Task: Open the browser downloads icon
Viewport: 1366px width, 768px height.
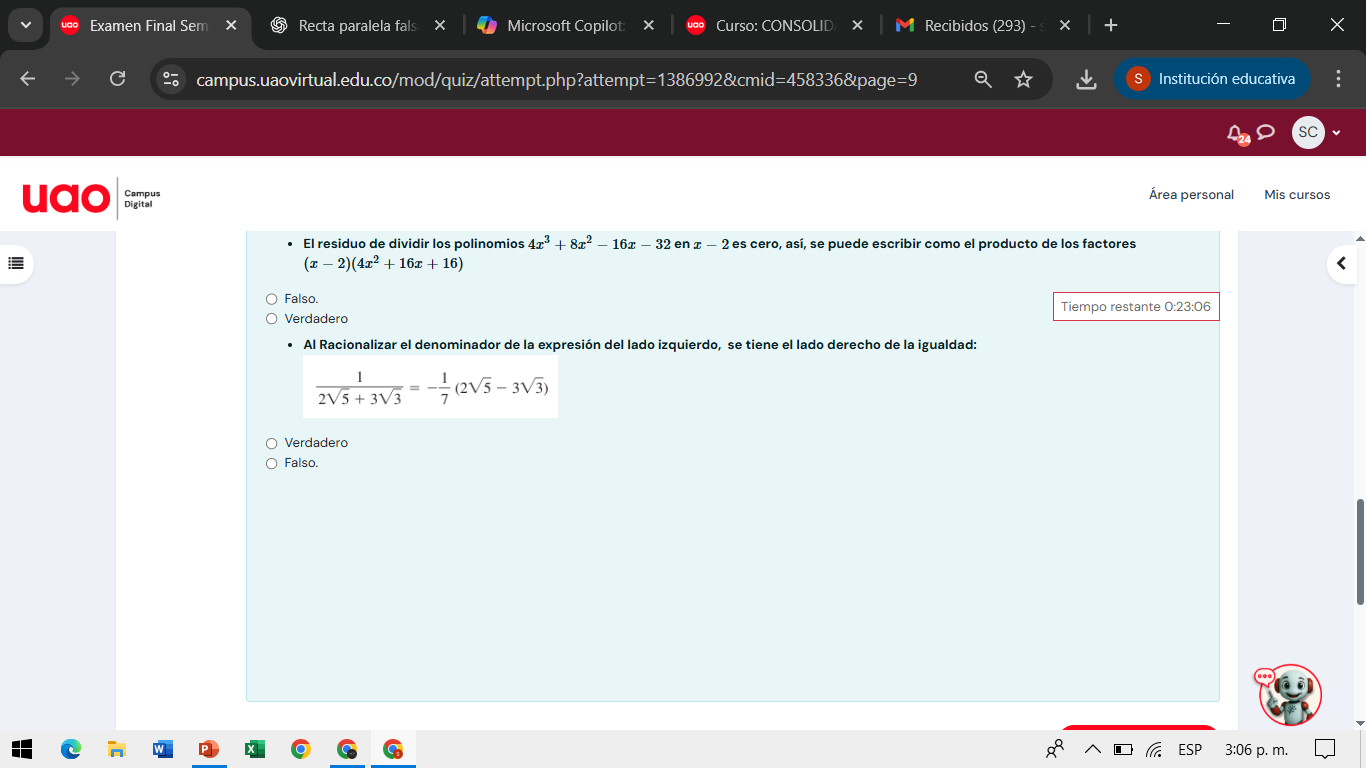Action: [x=1086, y=79]
